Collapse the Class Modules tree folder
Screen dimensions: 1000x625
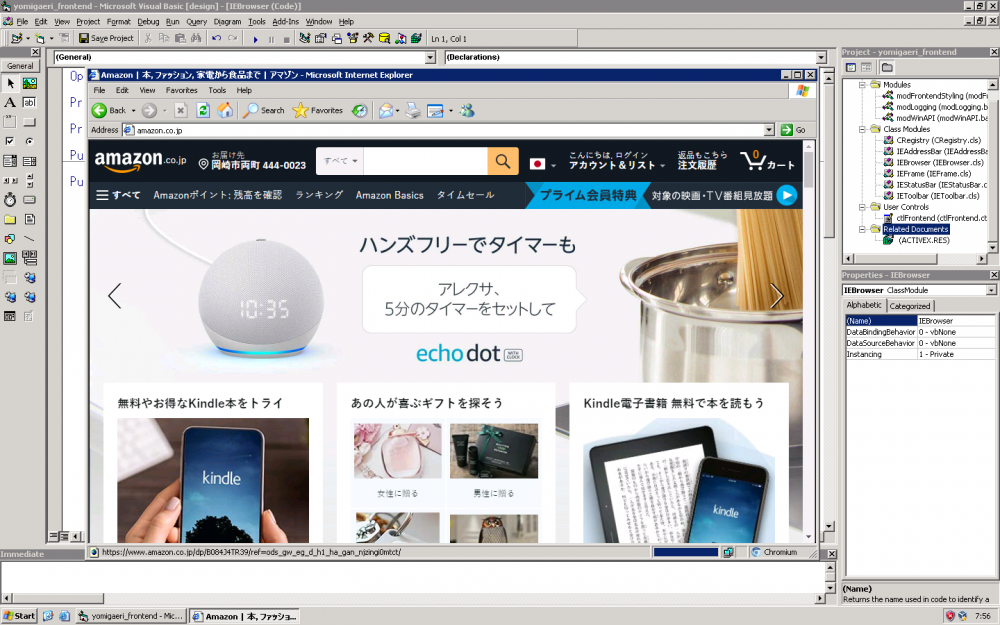coord(862,129)
